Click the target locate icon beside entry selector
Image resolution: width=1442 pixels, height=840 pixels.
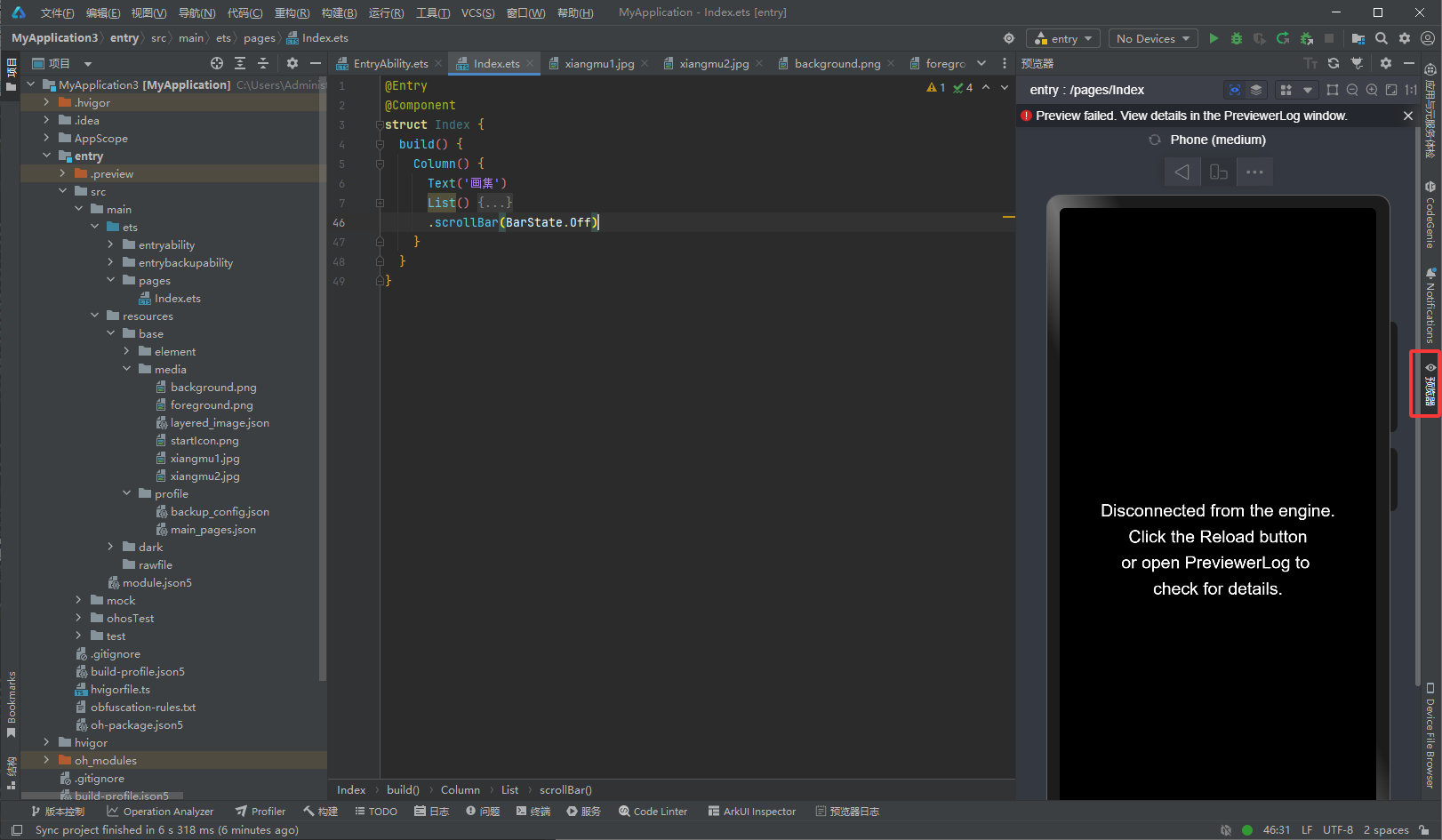pos(1009,38)
